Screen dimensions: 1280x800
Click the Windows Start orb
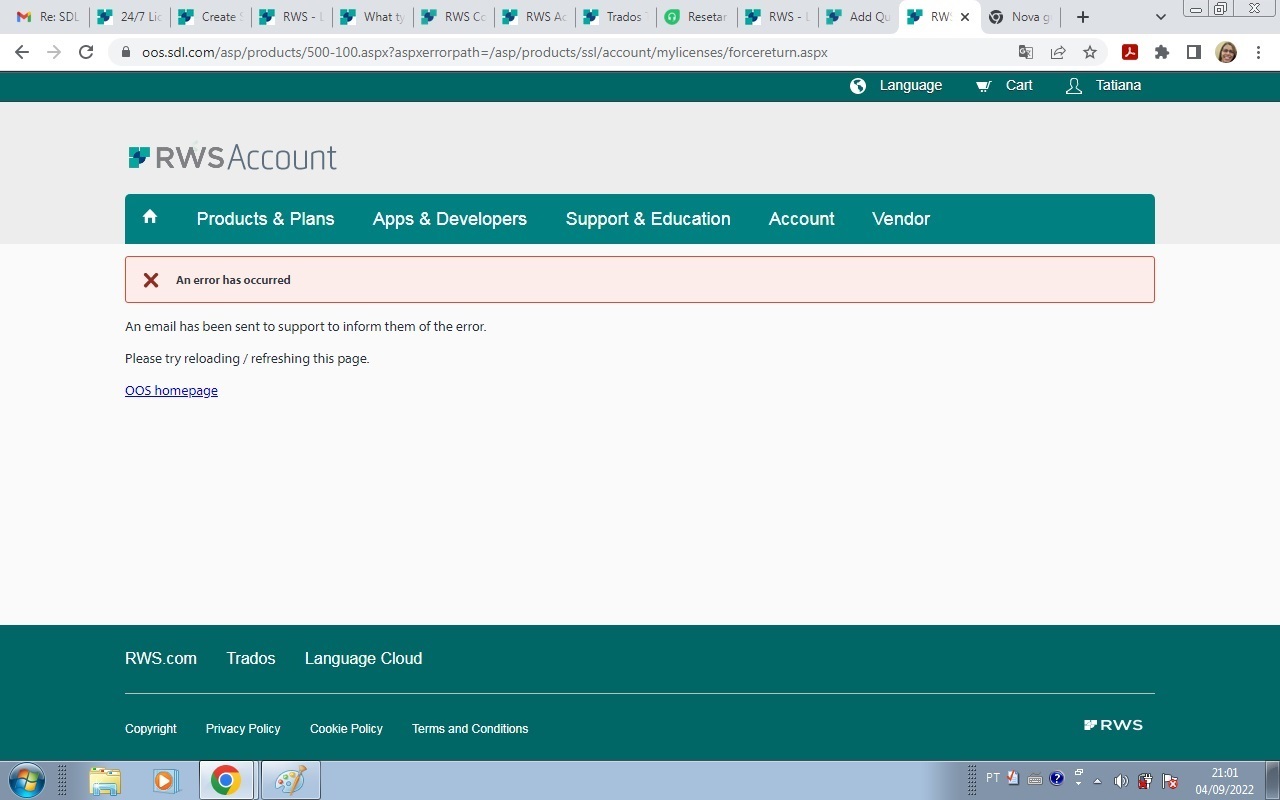point(25,779)
